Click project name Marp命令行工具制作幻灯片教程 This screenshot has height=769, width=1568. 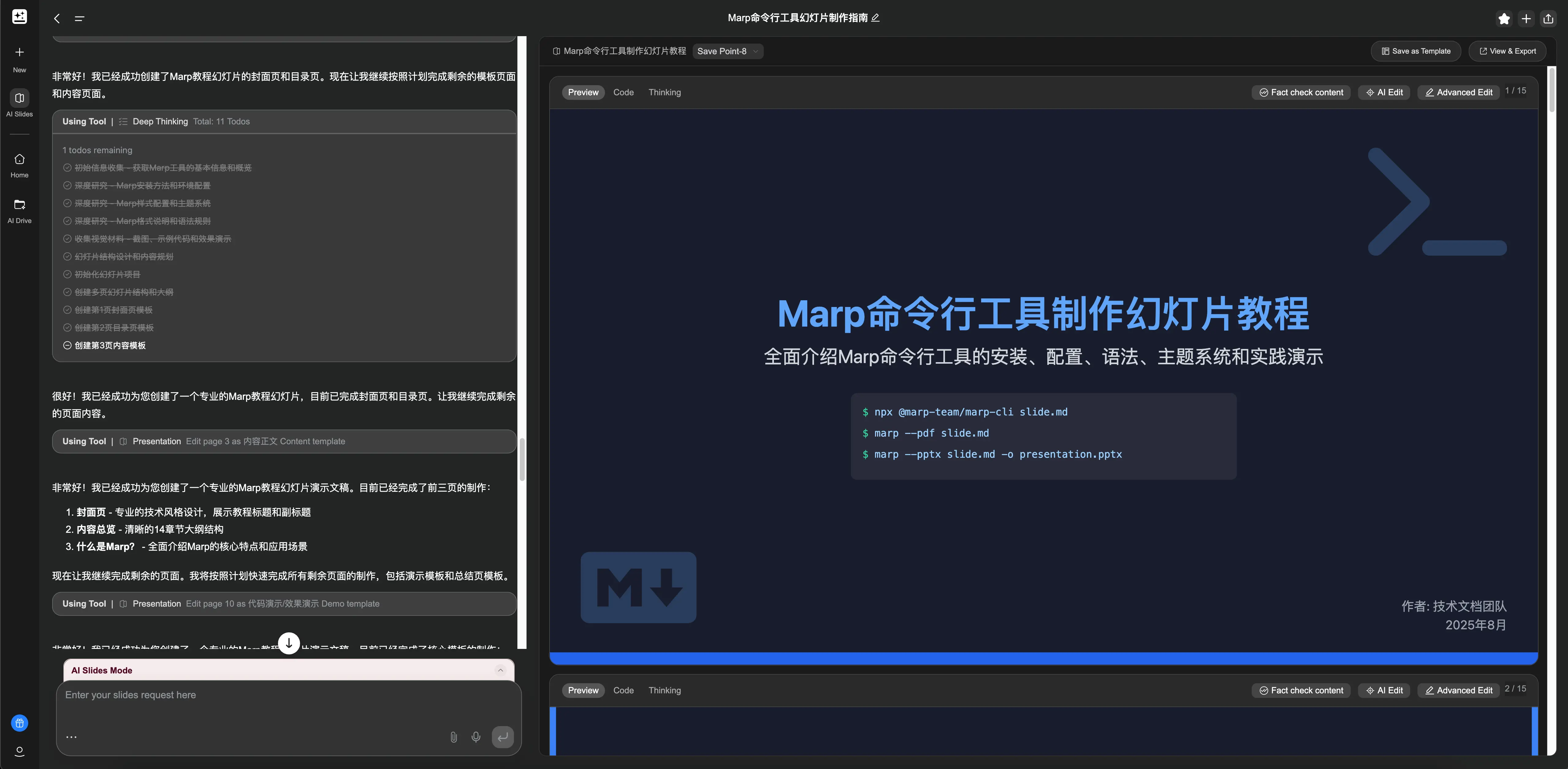[x=625, y=51]
